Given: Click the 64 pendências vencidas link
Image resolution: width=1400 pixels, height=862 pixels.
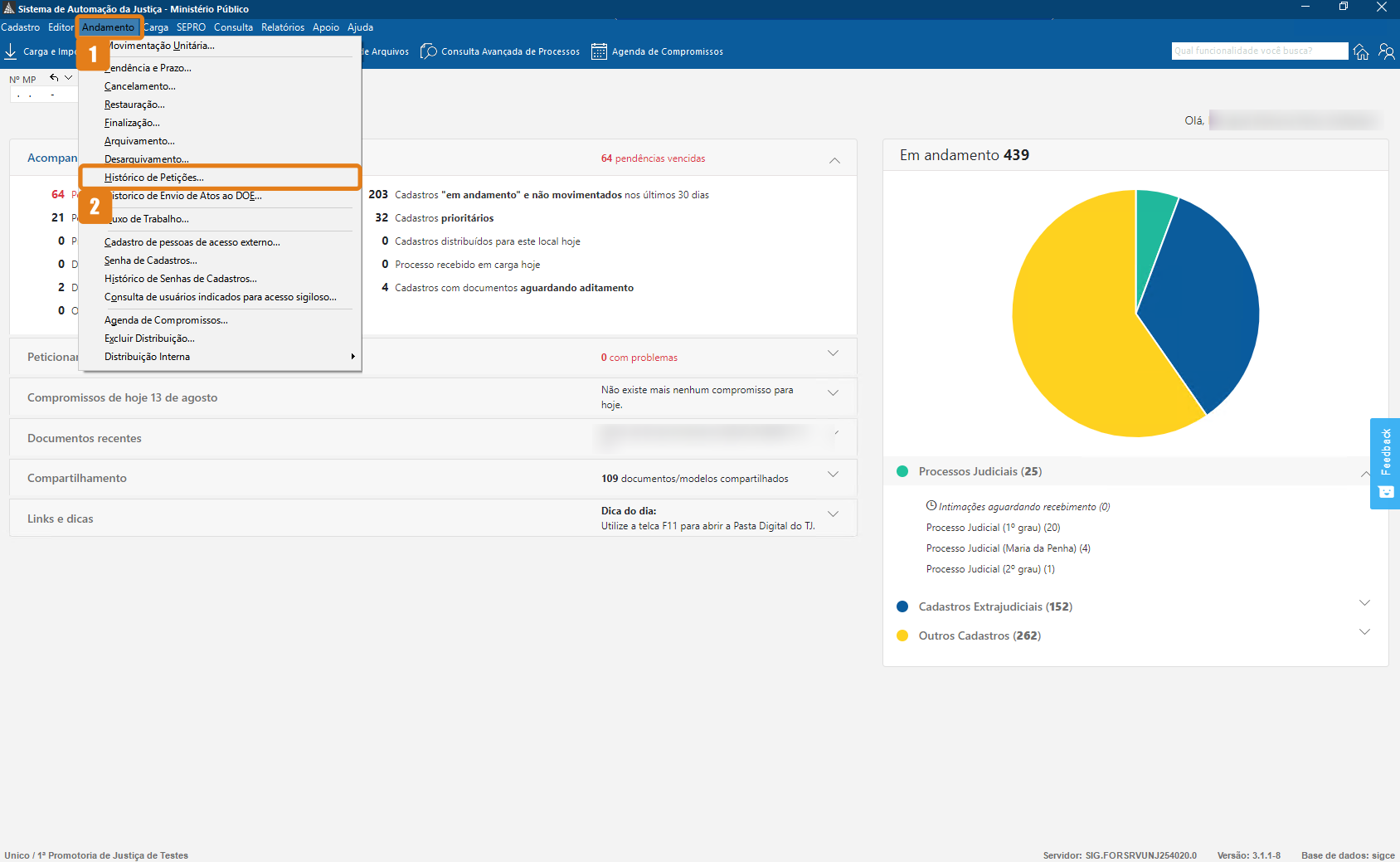Looking at the screenshot, I should point(653,158).
